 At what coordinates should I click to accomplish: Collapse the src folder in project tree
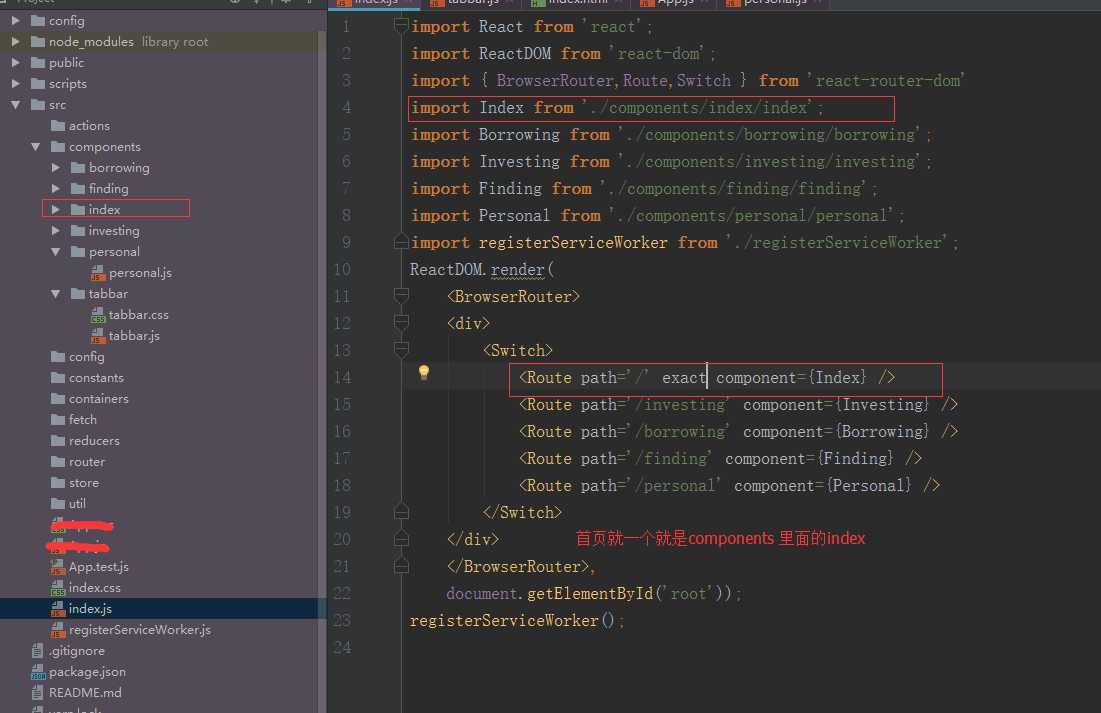point(16,105)
